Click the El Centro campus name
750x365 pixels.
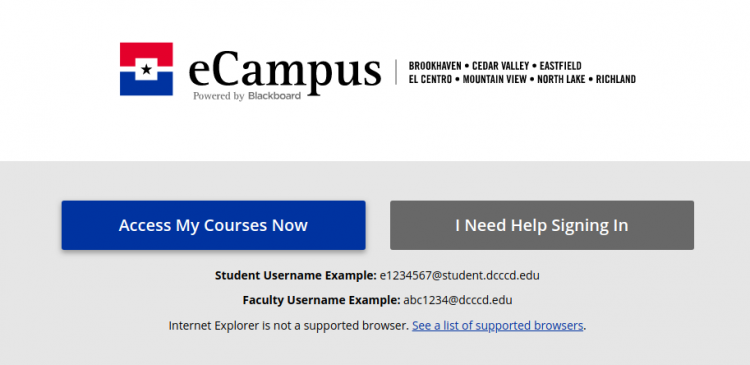point(430,79)
